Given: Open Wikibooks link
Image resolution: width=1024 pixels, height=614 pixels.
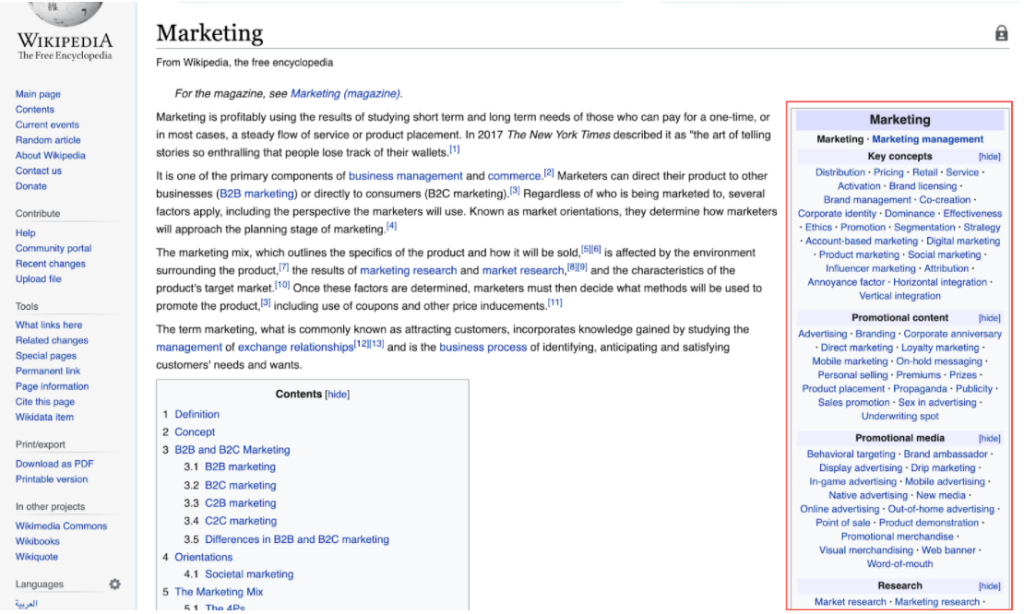Looking at the screenshot, I should [37, 541].
